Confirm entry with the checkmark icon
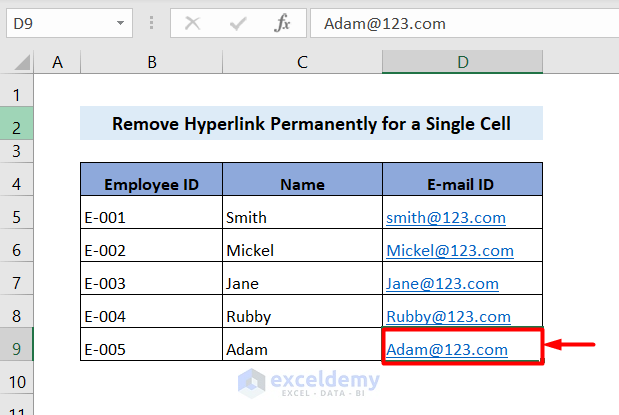619x415 pixels. (238, 23)
